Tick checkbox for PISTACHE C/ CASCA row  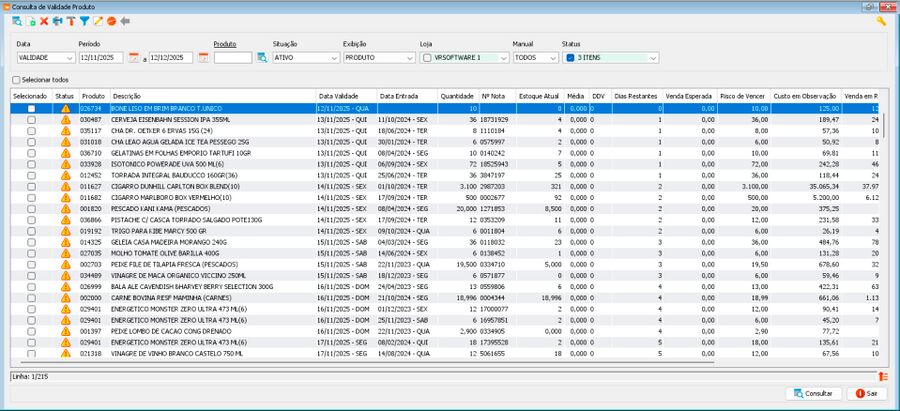(31, 220)
